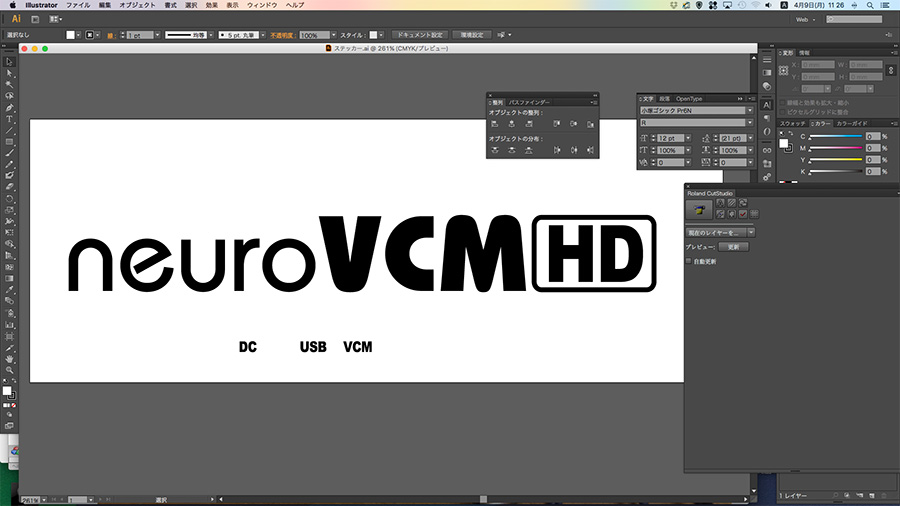This screenshot has width=900, height=506.
Task: Click horizontal align left icon
Action: (495, 124)
